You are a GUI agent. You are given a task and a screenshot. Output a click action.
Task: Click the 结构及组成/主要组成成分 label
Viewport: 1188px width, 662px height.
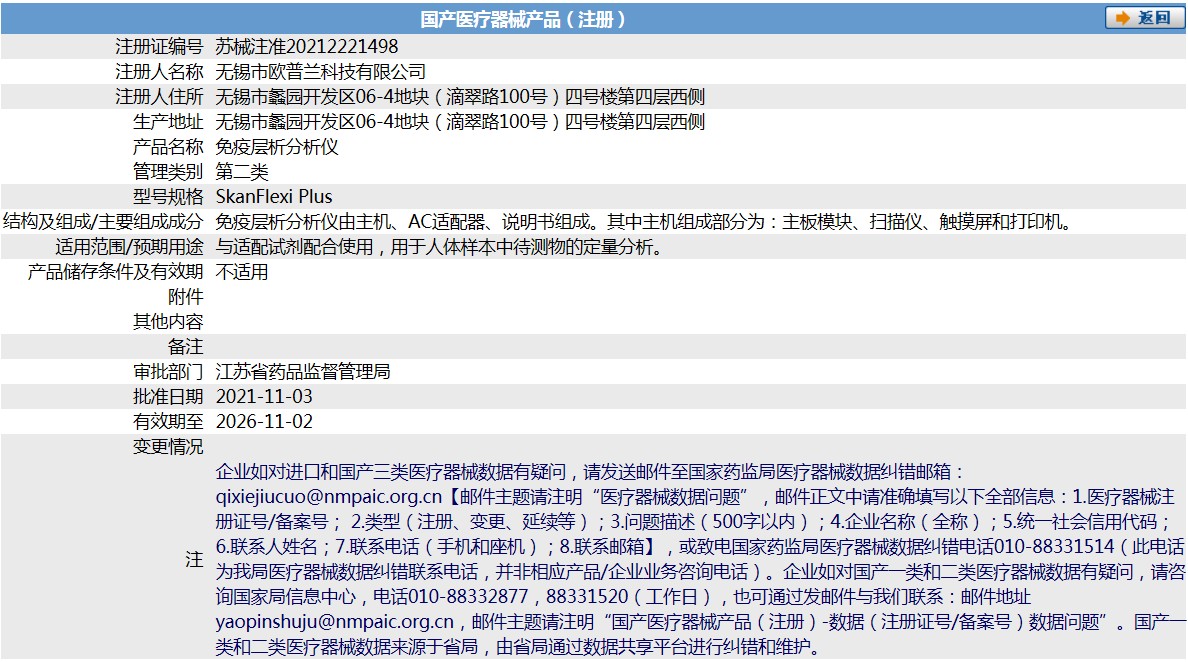pyautogui.click(x=103, y=222)
